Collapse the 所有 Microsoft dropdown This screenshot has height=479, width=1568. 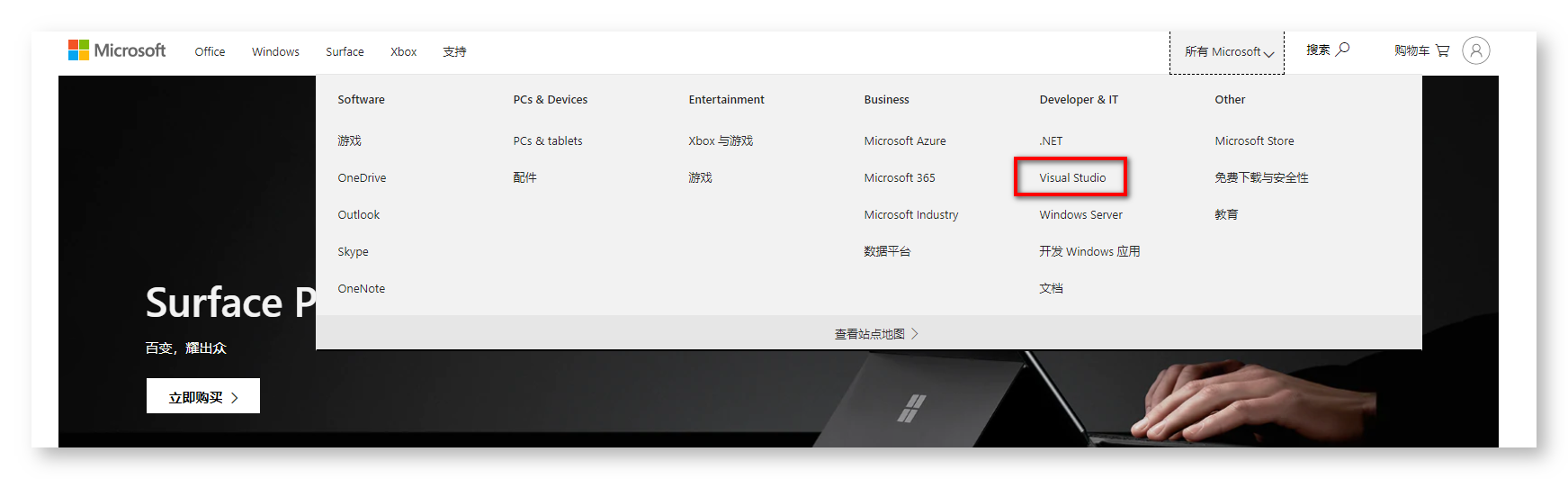click(x=1228, y=52)
